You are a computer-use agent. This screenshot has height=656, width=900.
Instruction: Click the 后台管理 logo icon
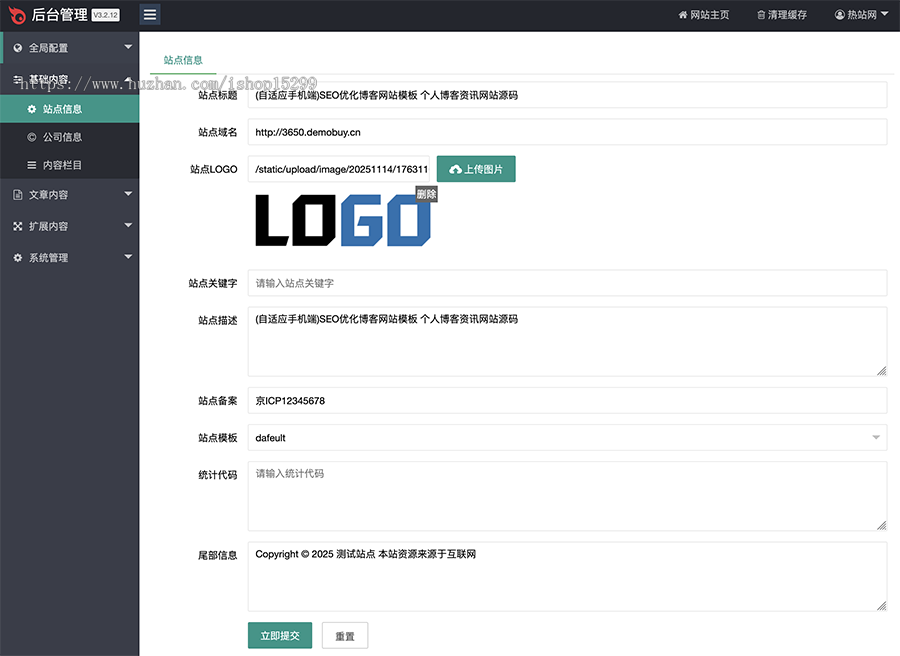14,14
